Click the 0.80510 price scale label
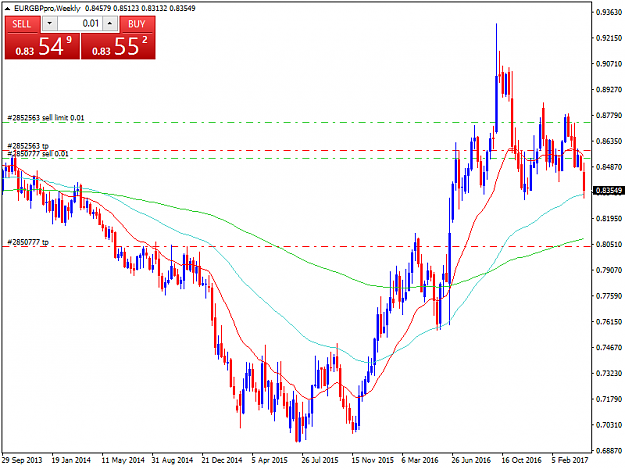Screen dimensions: 625x469 point(609,244)
